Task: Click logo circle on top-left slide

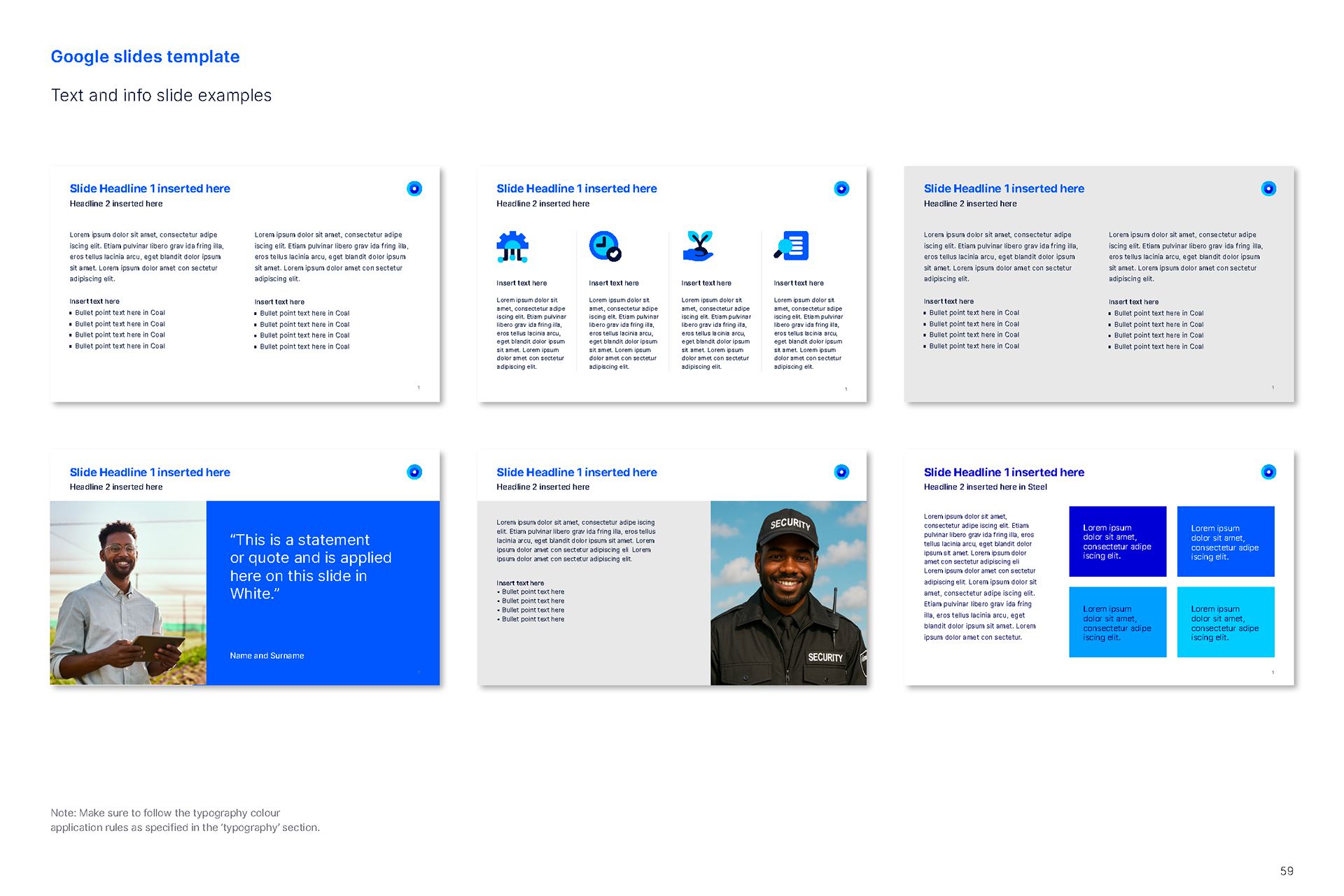Action: pos(414,188)
